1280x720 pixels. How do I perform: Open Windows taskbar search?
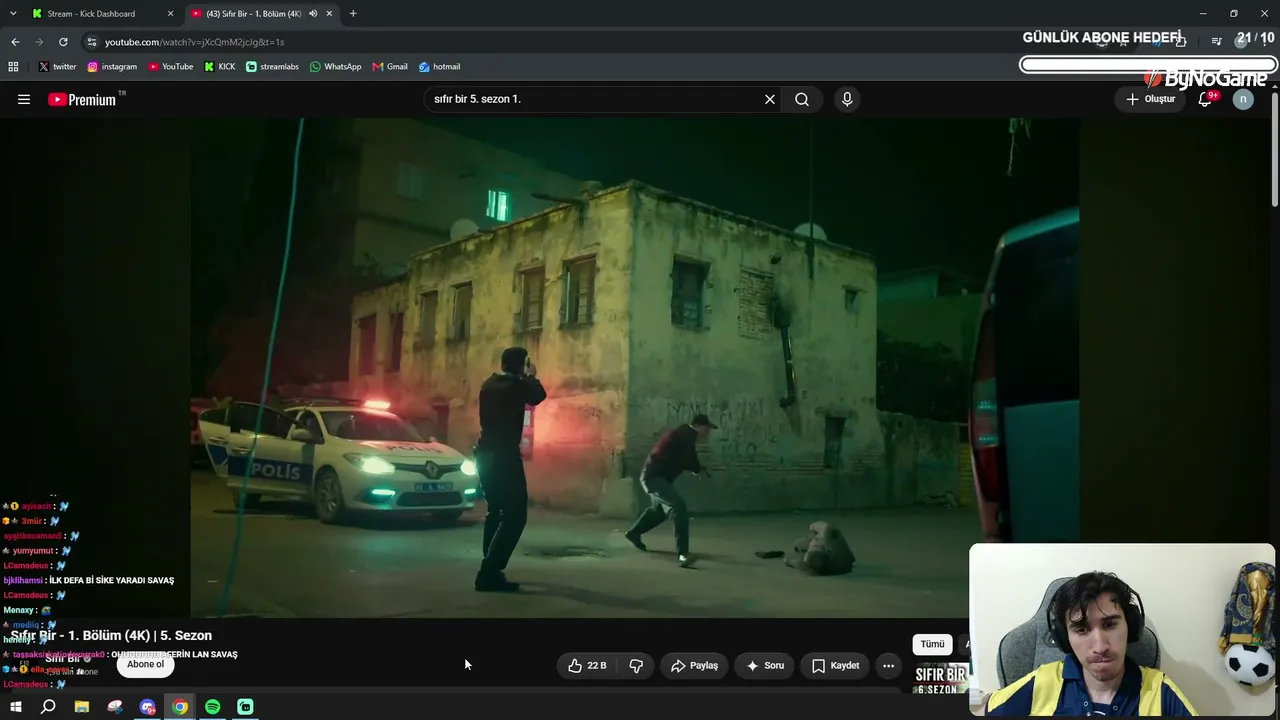pos(48,707)
